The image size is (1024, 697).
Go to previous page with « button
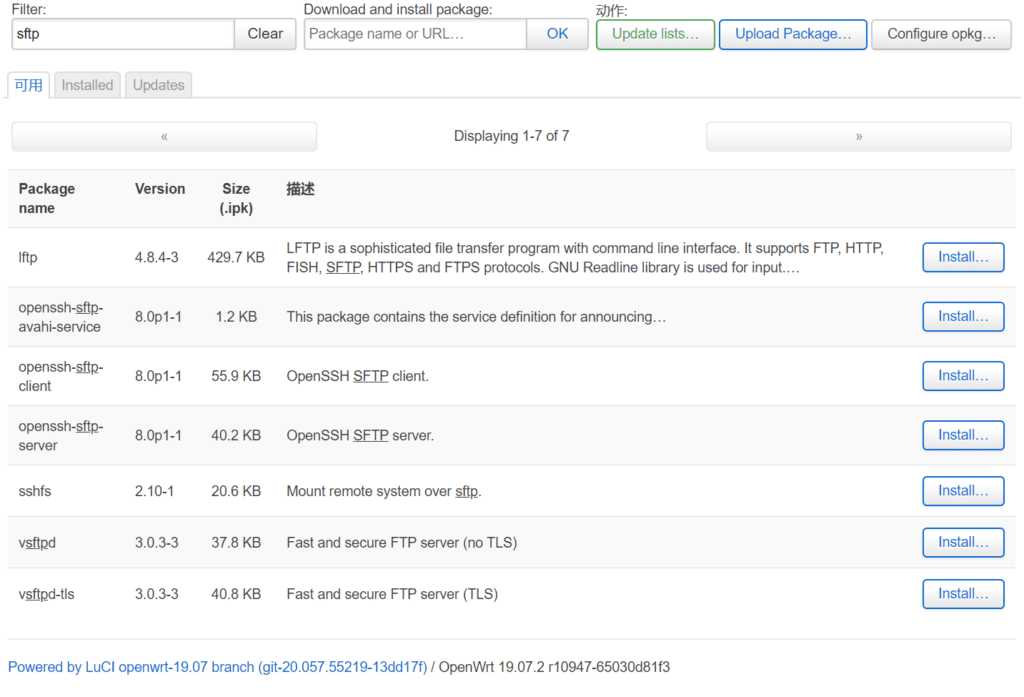(x=163, y=136)
